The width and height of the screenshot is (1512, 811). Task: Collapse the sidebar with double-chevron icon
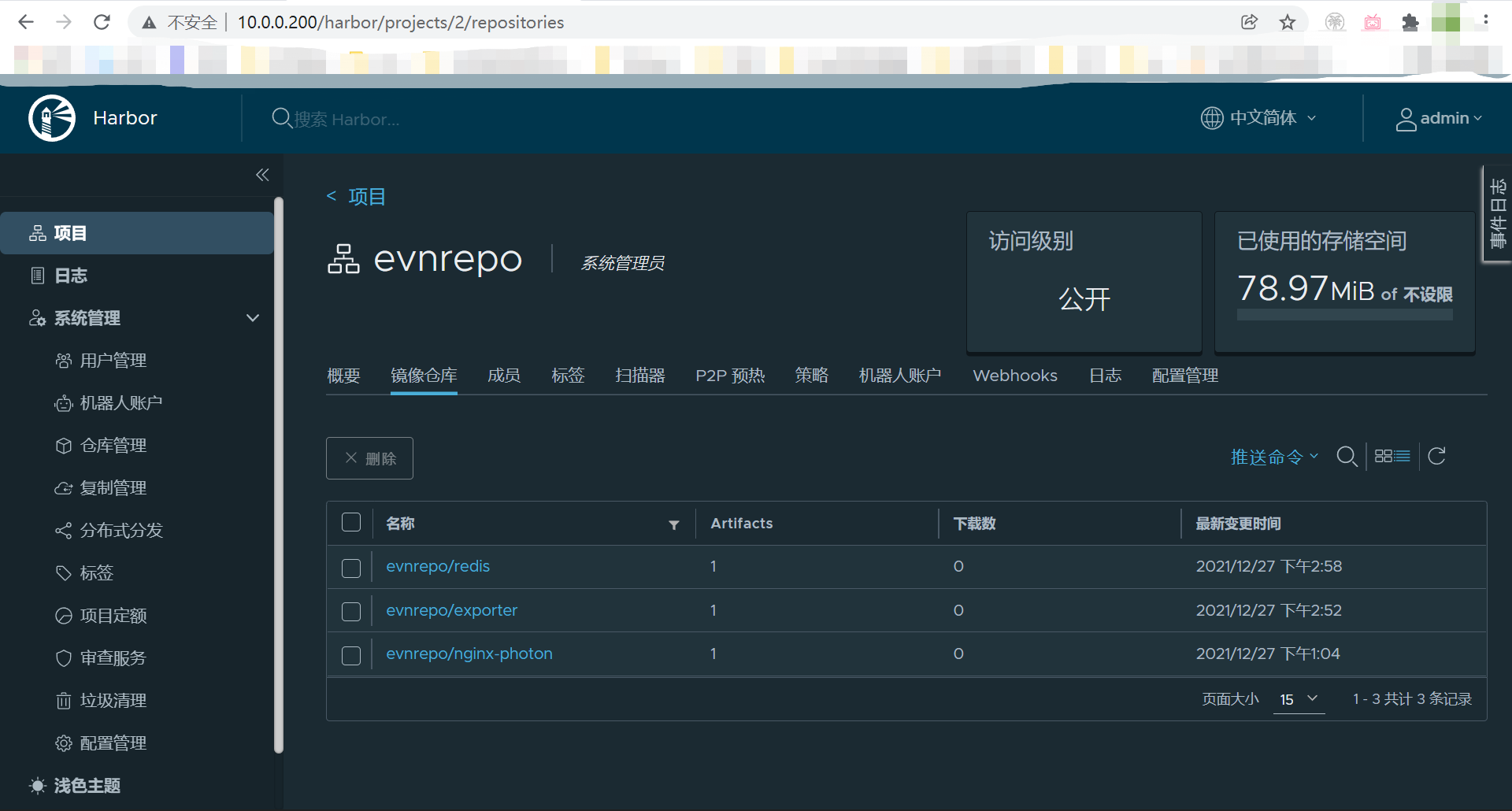[262, 175]
